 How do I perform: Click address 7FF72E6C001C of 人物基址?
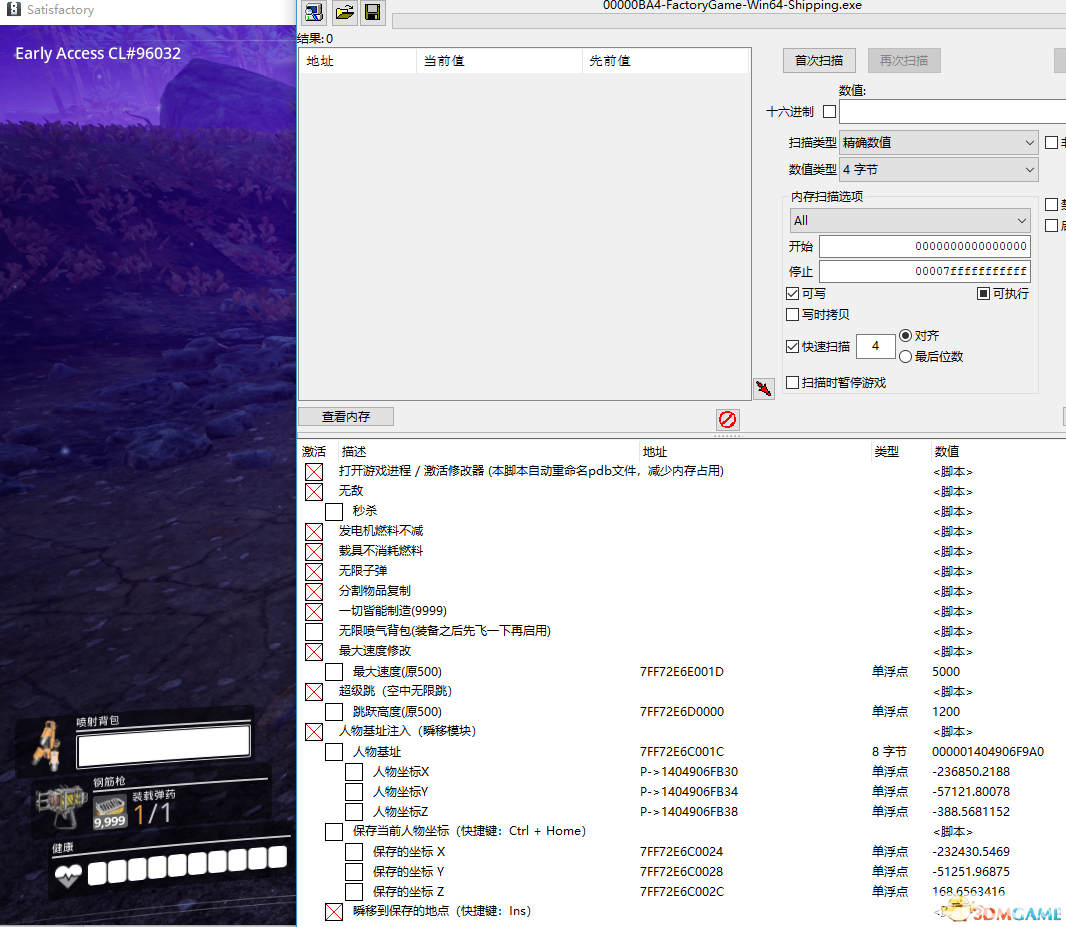tap(681, 752)
